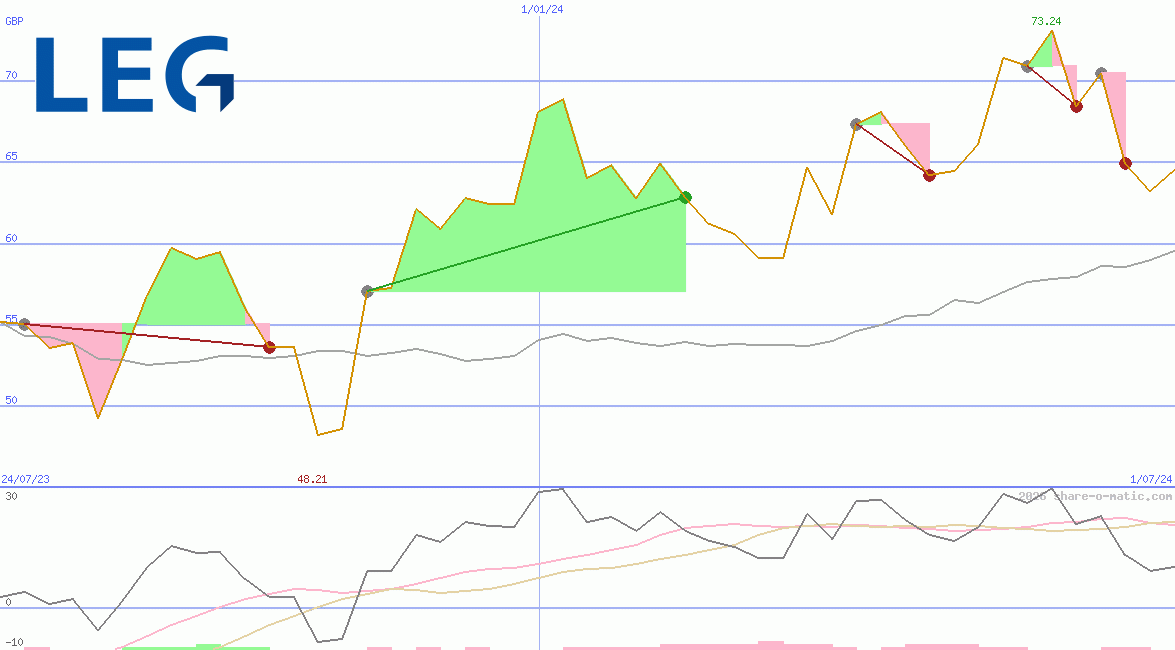Click the red marker on the 65 line
Image resolution: width=1175 pixels, height=650 pixels.
1125,163
